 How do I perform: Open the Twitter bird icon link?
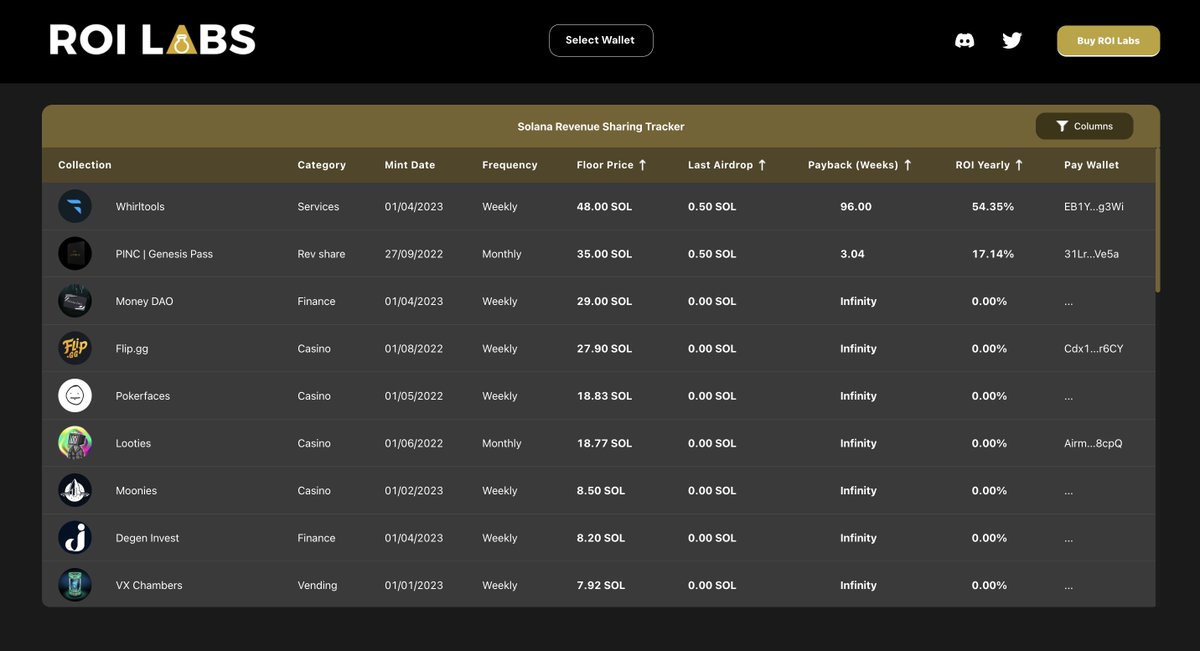point(1012,41)
